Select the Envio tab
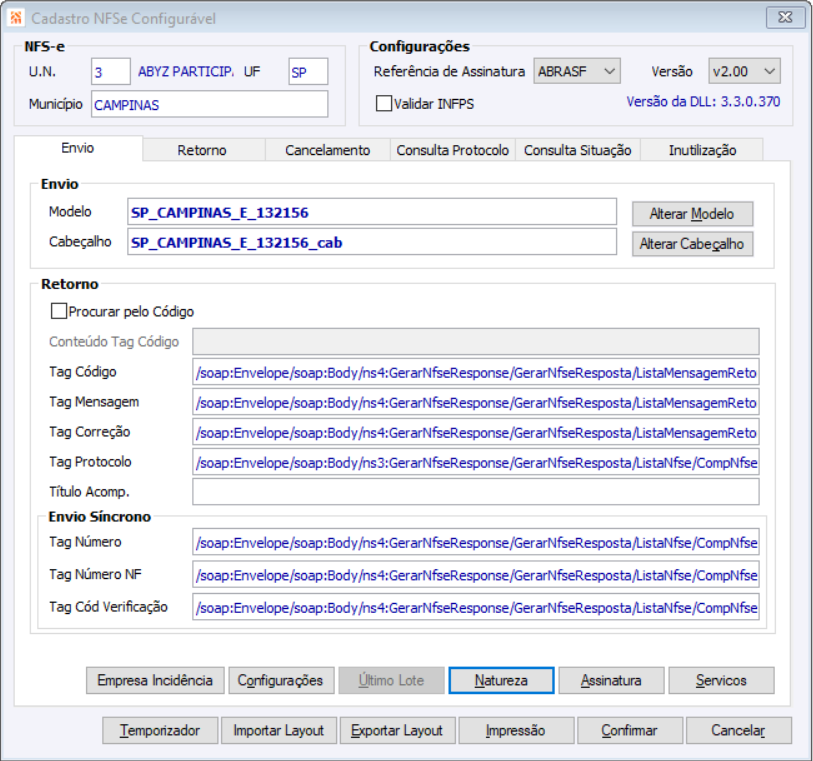Screen dimensions: 813x761 coord(78,148)
